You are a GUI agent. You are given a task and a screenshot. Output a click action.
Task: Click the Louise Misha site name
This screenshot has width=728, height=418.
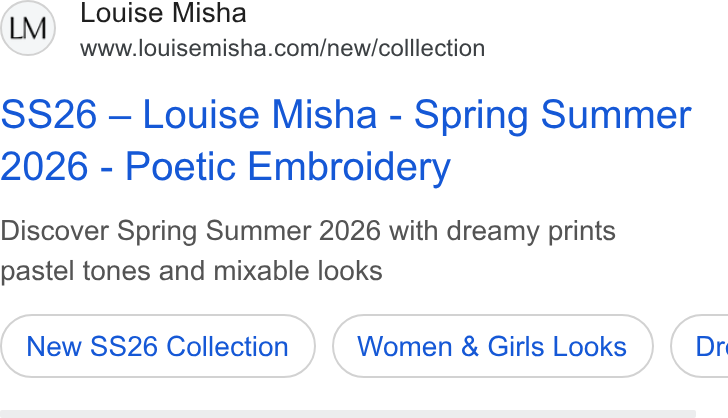coord(163,13)
